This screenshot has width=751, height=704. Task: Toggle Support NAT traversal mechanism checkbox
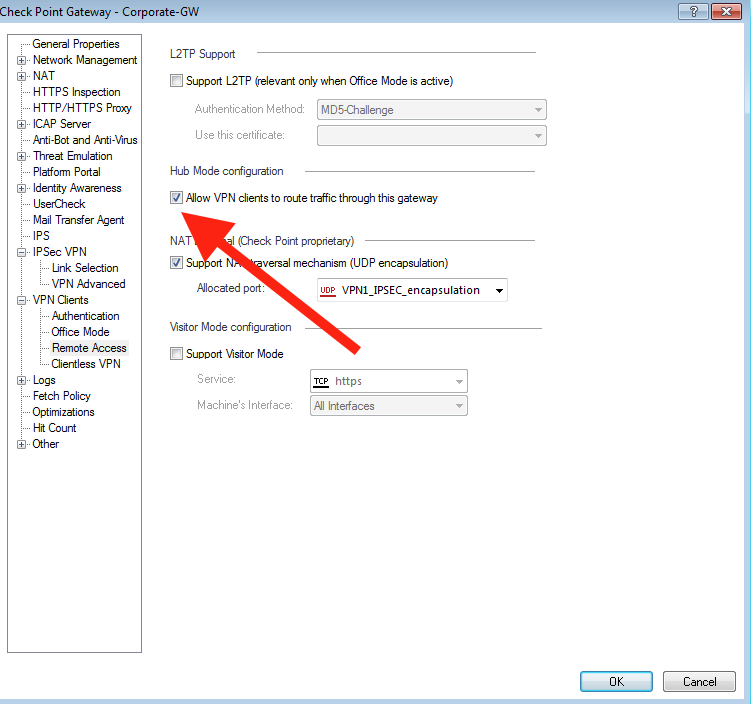pos(177,263)
